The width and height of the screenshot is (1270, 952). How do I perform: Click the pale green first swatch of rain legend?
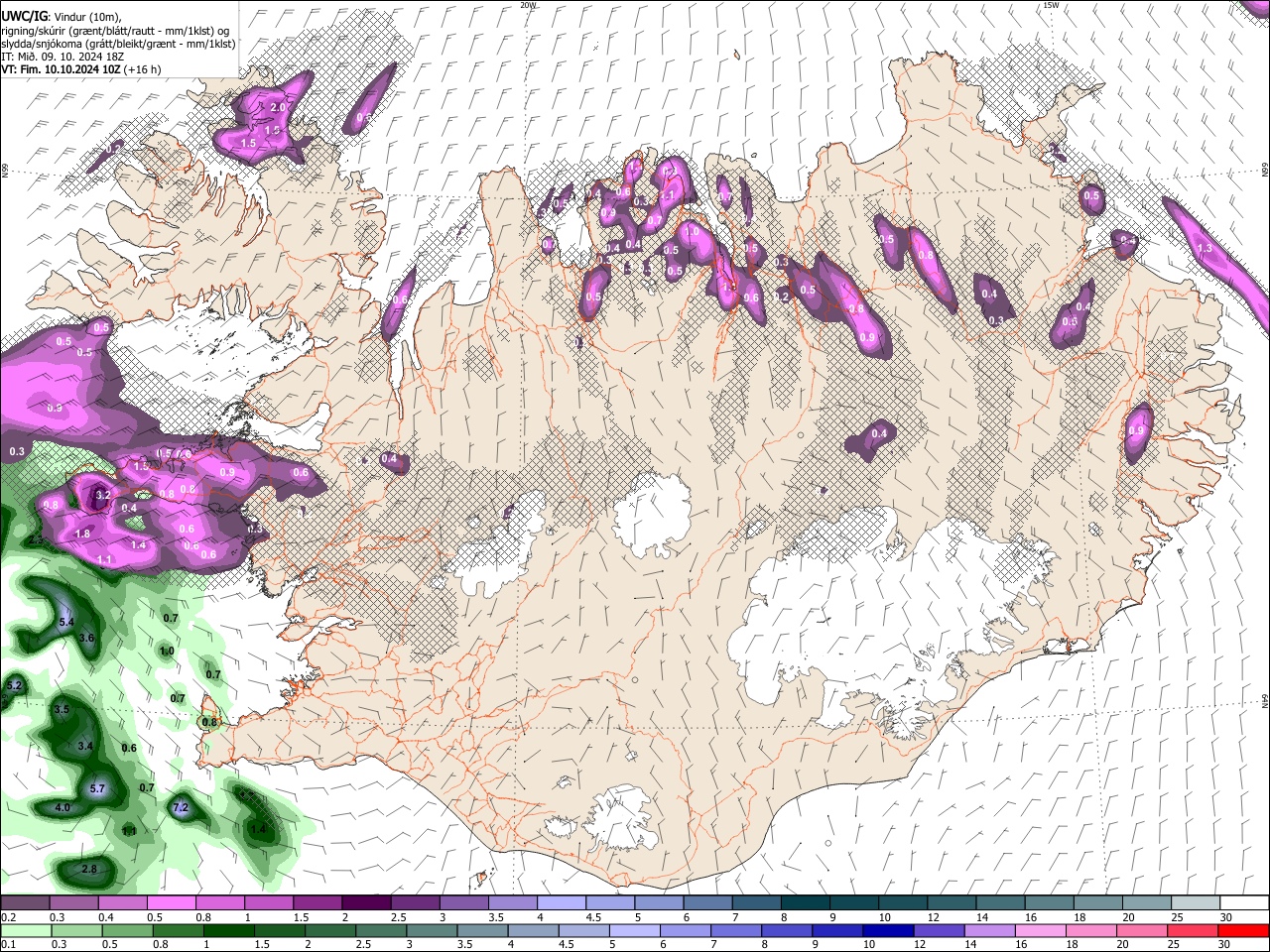coord(26,930)
